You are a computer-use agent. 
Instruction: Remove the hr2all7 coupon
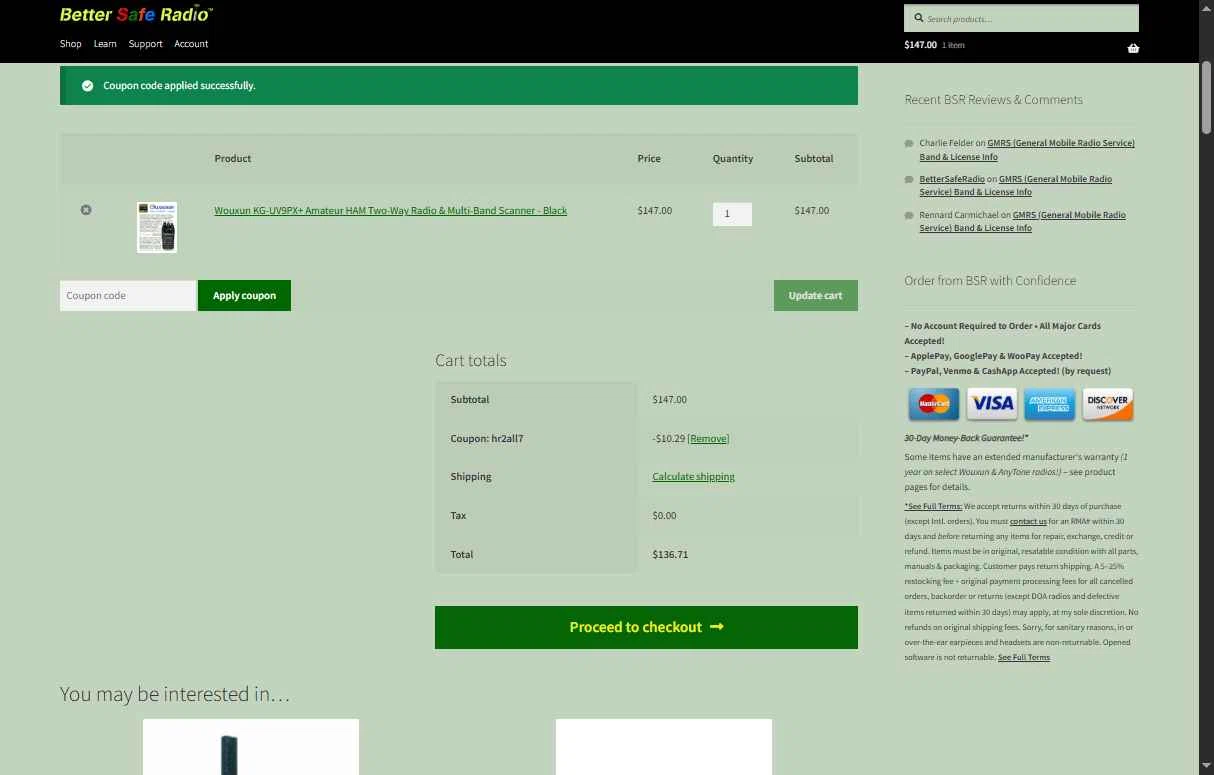coord(708,439)
